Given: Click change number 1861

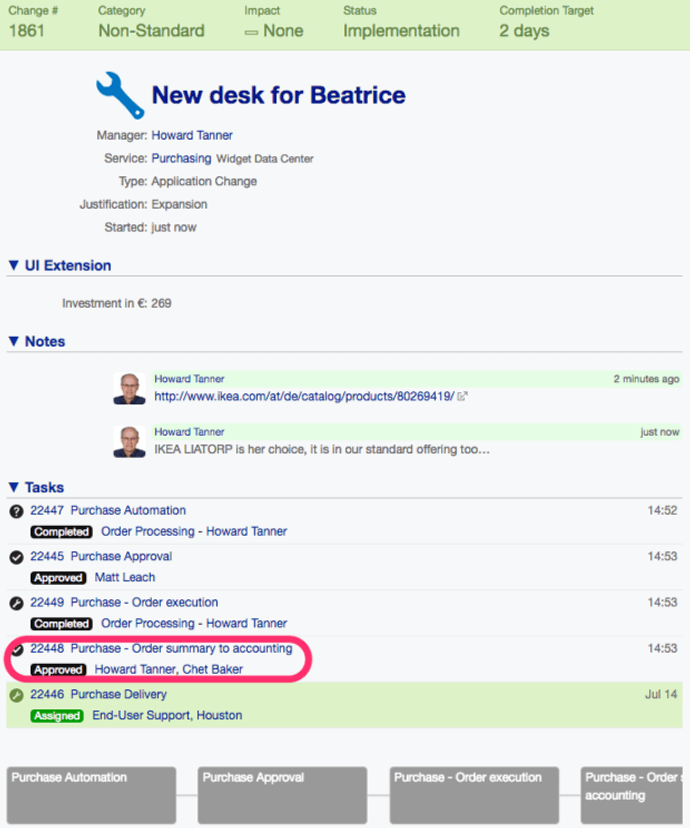Looking at the screenshot, I should tap(27, 31).
